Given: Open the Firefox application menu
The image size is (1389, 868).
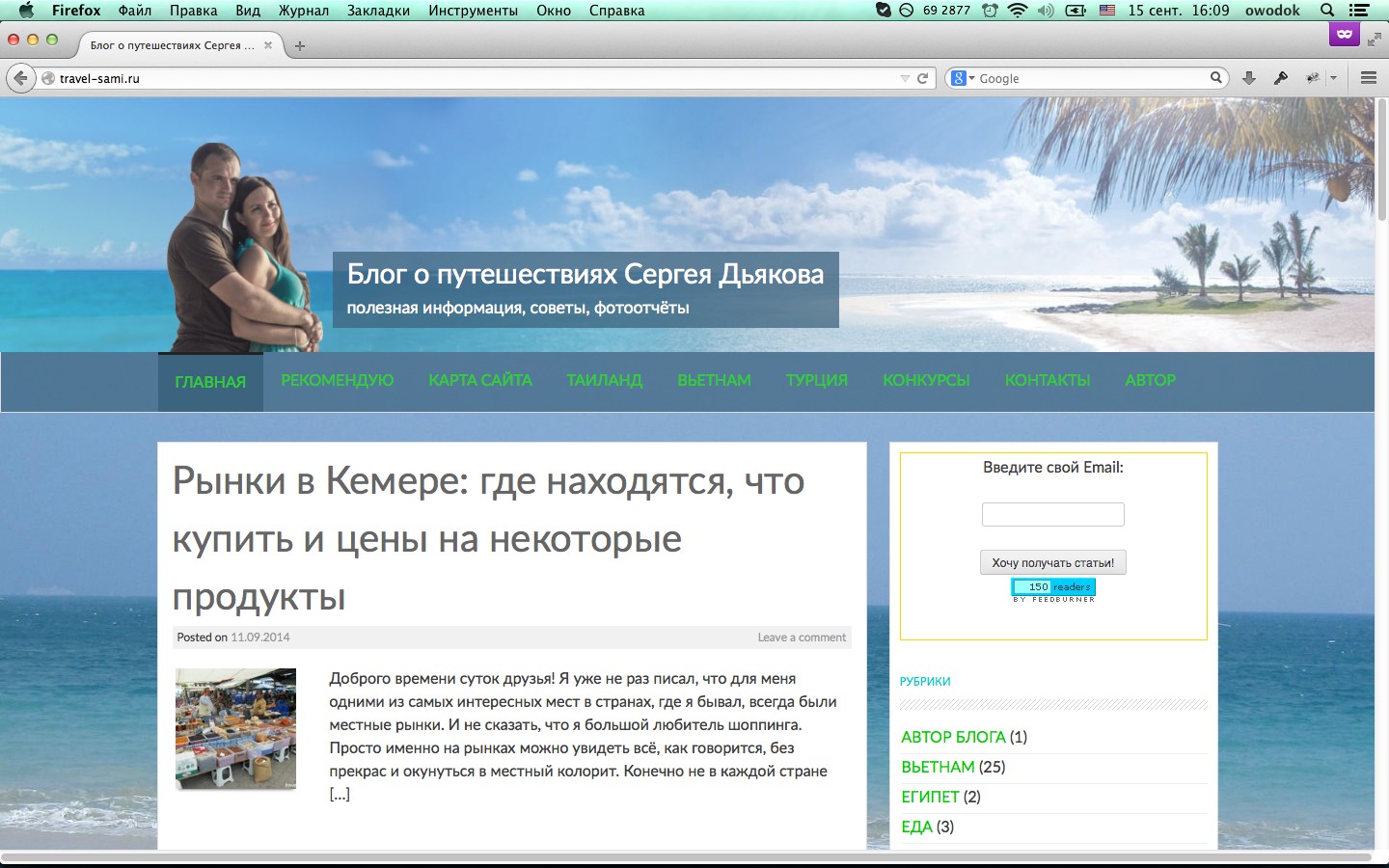Looking at the screenshot, I should coord(76,11).
